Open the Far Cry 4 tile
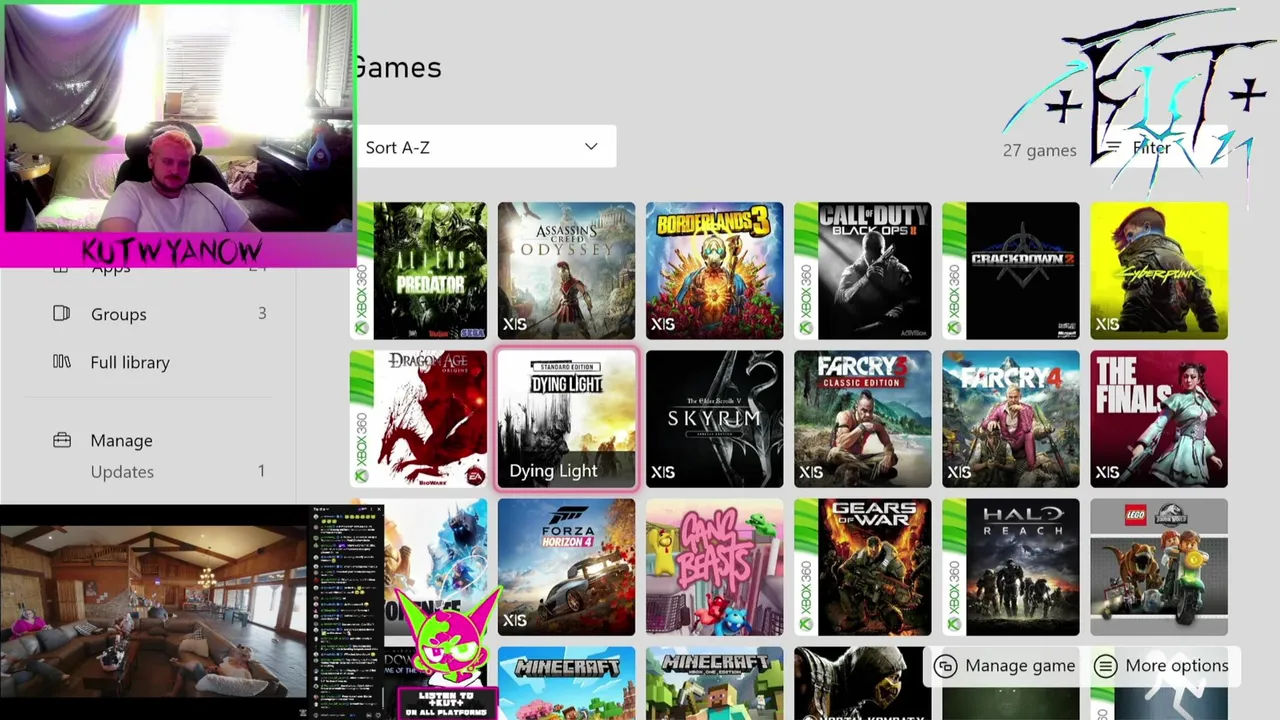1280x720 pixels. tap(1010, 419)
